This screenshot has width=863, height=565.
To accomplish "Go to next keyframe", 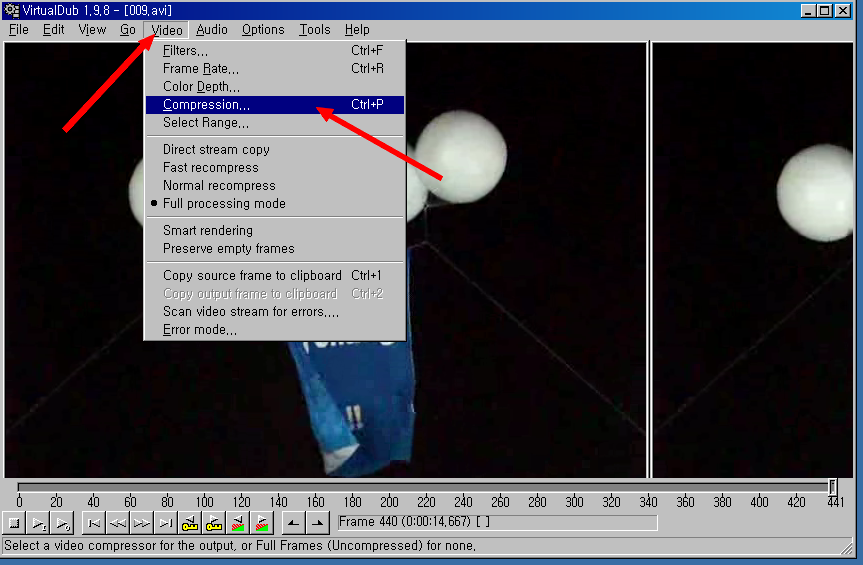I will pos(214,523).
